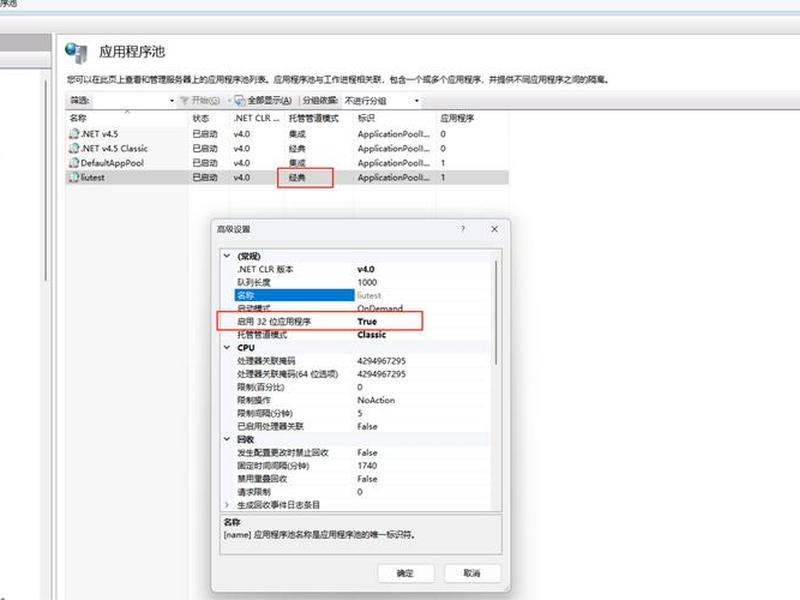
Task: Sort by the .NET CLR column header
Action: click(x=256, y=118)
